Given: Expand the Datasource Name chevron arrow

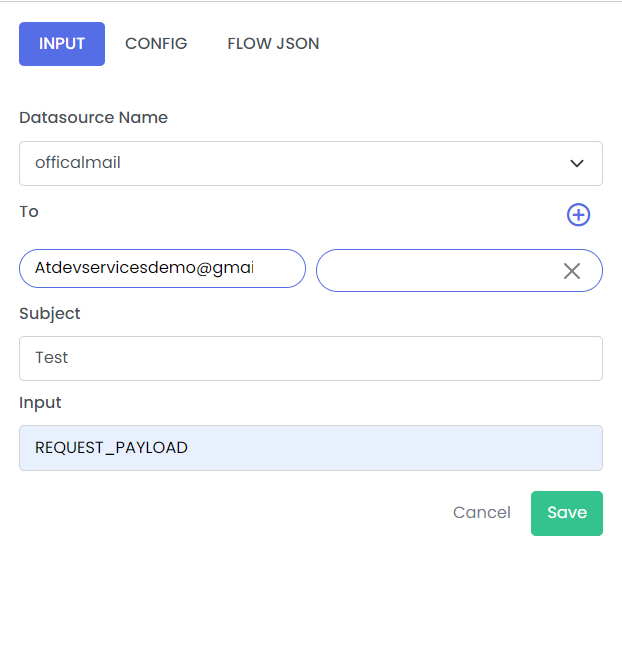Looking at the screenshot, I should click(x=577, y=164).
